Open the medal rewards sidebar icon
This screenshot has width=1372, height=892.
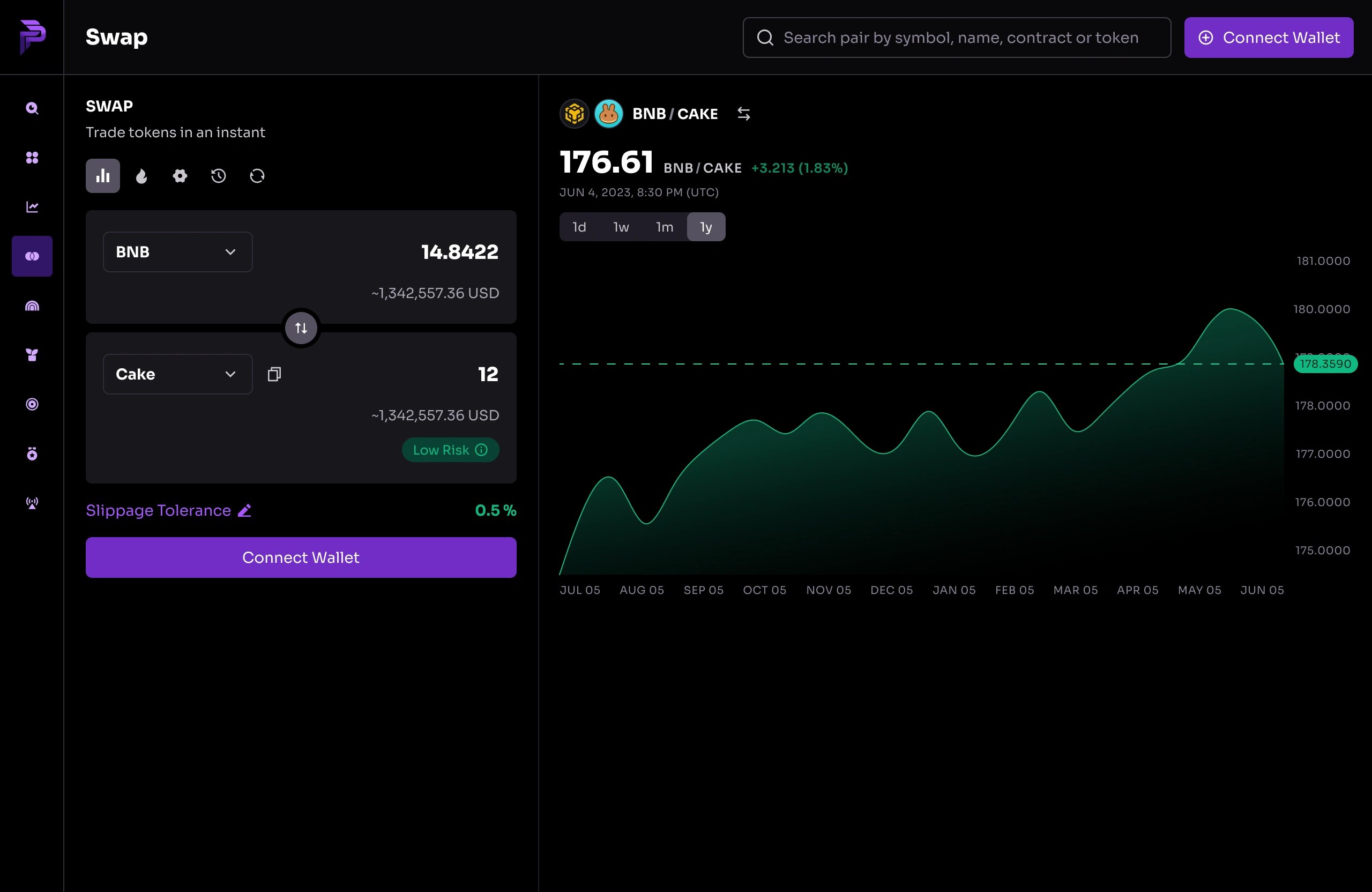(x=32, y=454)
